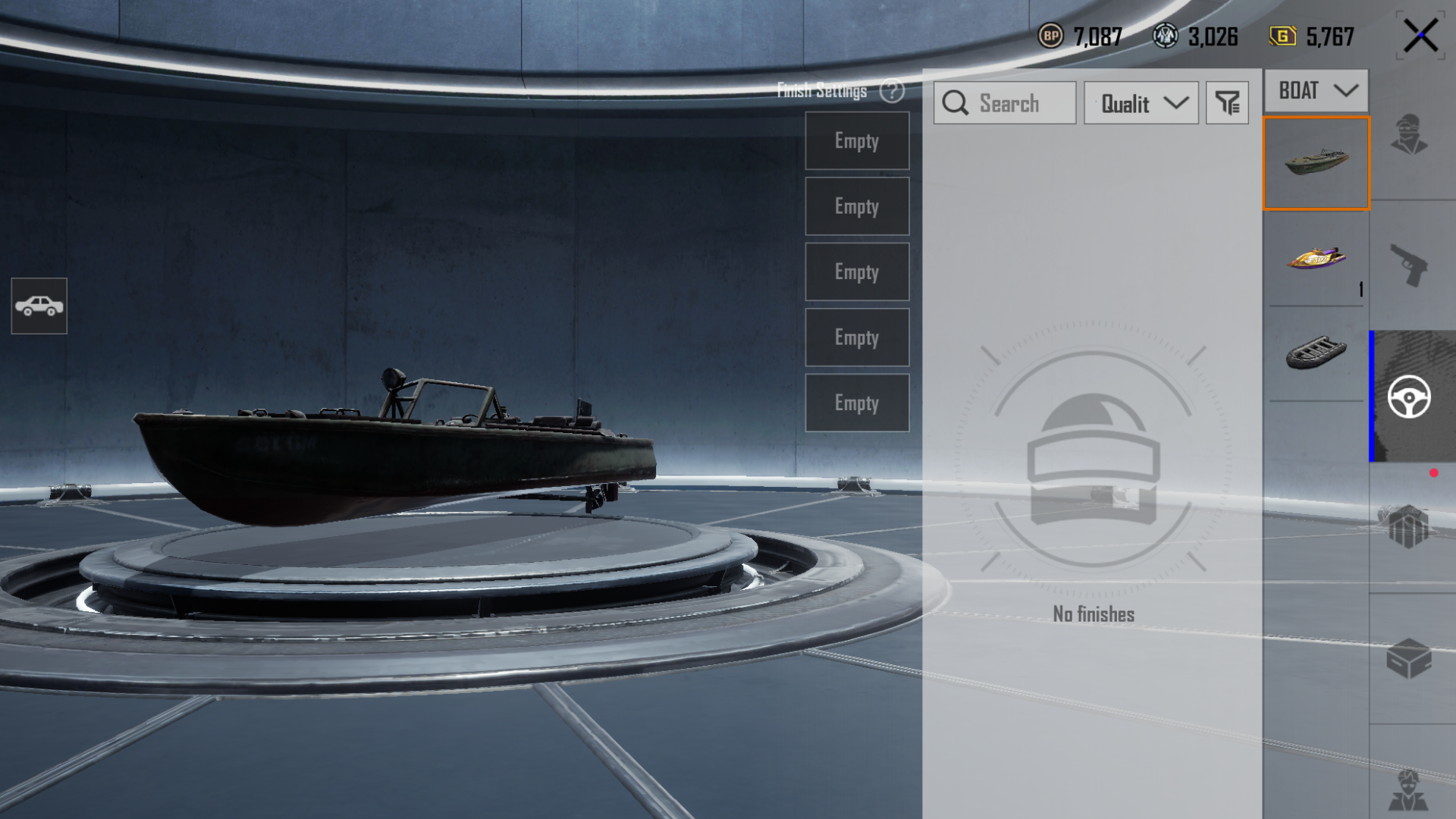
Task: Choose the third Empty finish slot
Action: pos(857,272)
